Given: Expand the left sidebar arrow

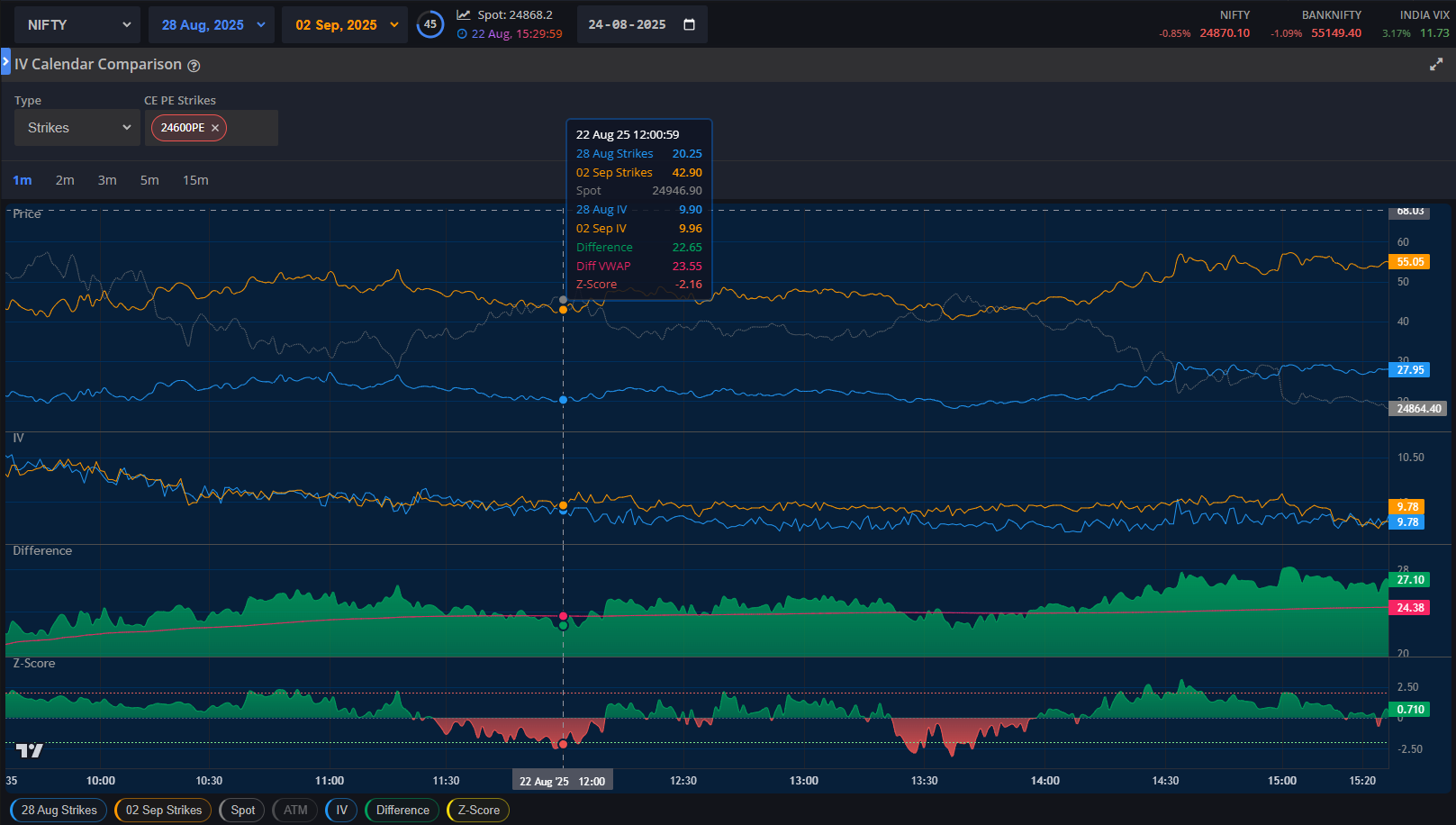Looking at the screenshot, I should pyautogui.click(x=5, y=62).
